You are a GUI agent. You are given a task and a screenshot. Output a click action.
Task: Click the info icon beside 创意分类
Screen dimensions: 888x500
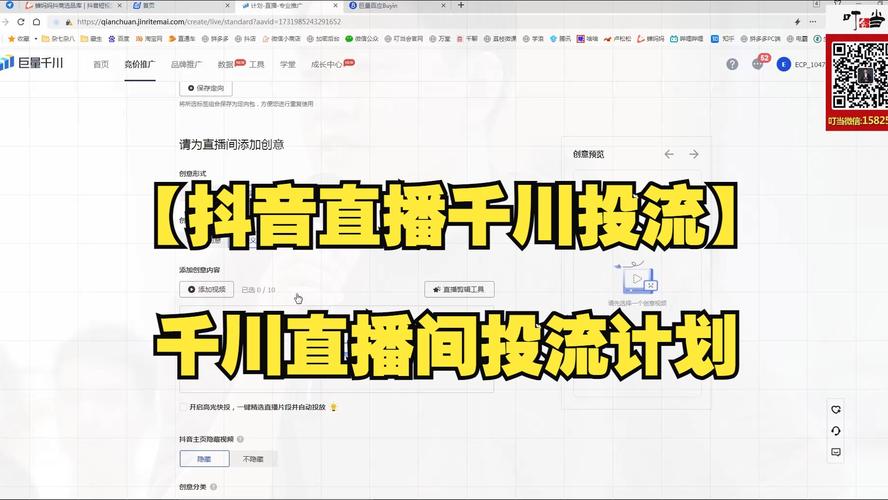click(214, 486)
